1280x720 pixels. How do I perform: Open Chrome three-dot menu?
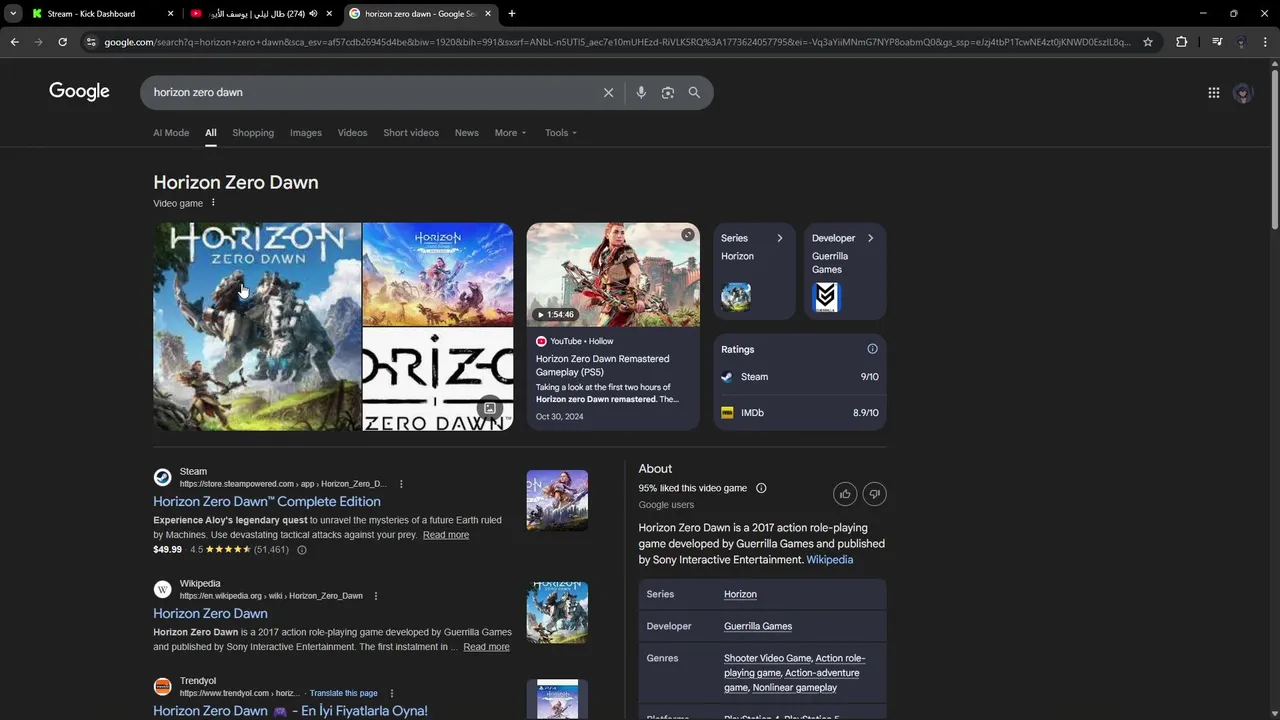pos(1265,42)
